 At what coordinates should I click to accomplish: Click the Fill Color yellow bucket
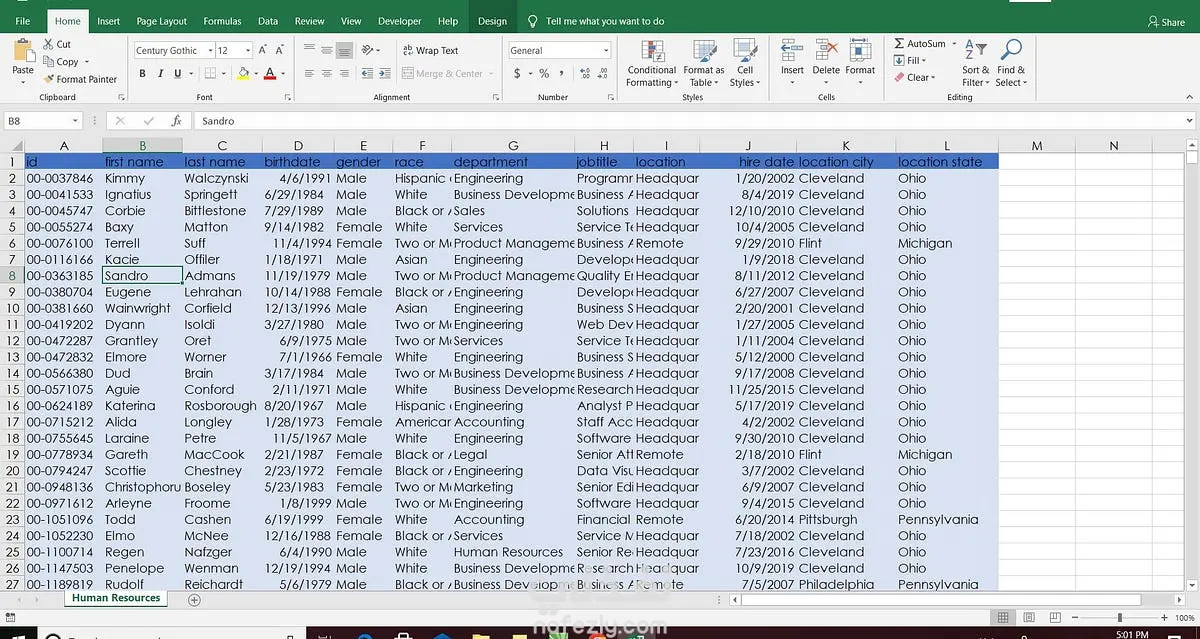243,74
